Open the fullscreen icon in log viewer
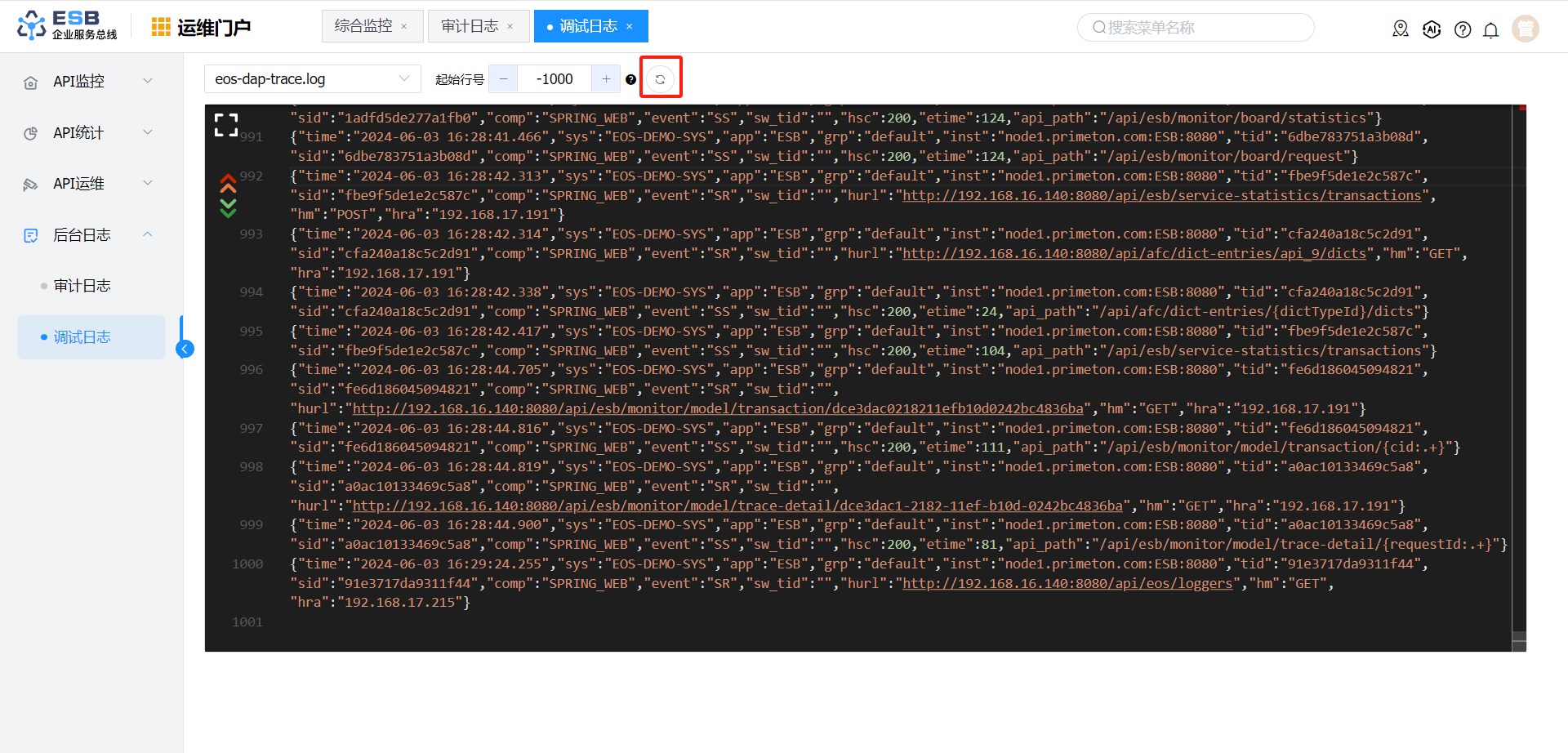This screenshot has width=1568, height=753. coord(226,125)
